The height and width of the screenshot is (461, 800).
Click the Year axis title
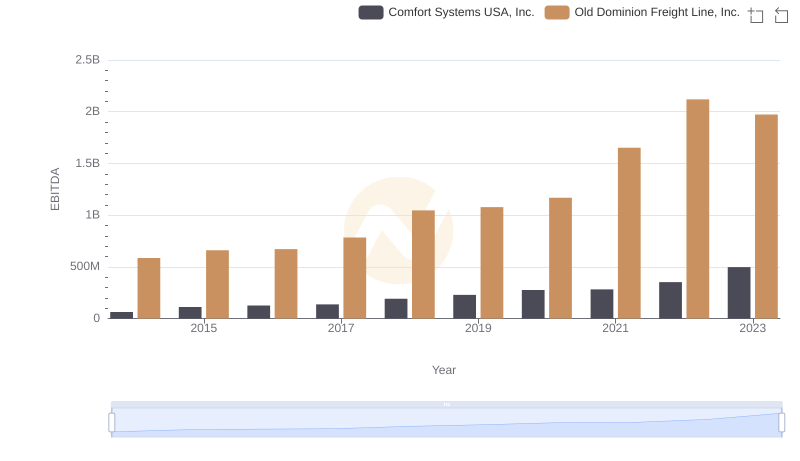444,370
